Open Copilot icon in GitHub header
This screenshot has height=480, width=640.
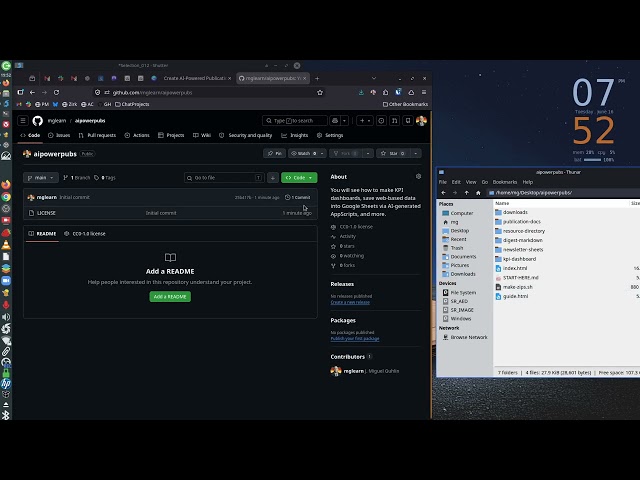coord(335,120)
